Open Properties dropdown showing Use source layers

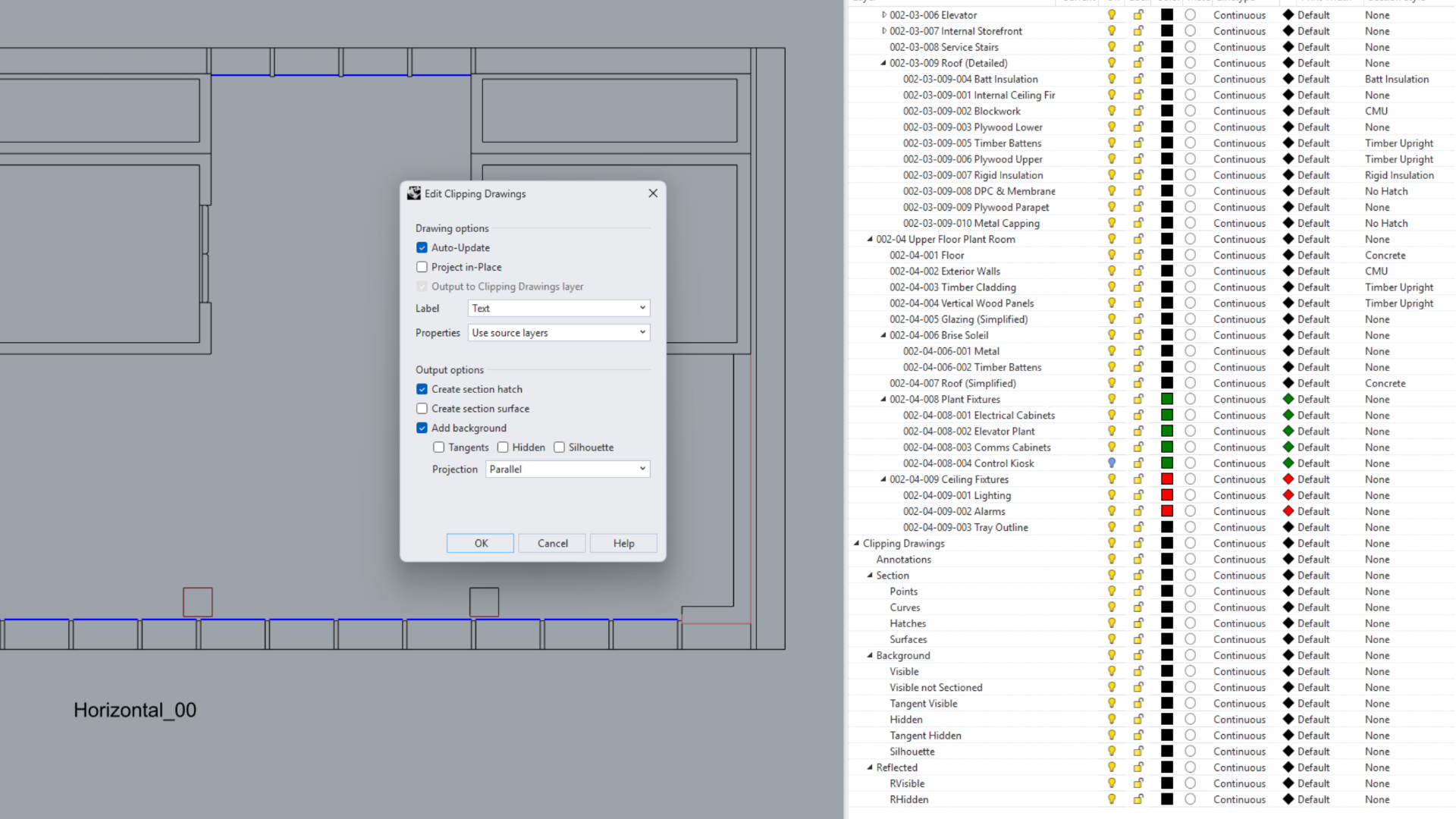coord(559,333)
